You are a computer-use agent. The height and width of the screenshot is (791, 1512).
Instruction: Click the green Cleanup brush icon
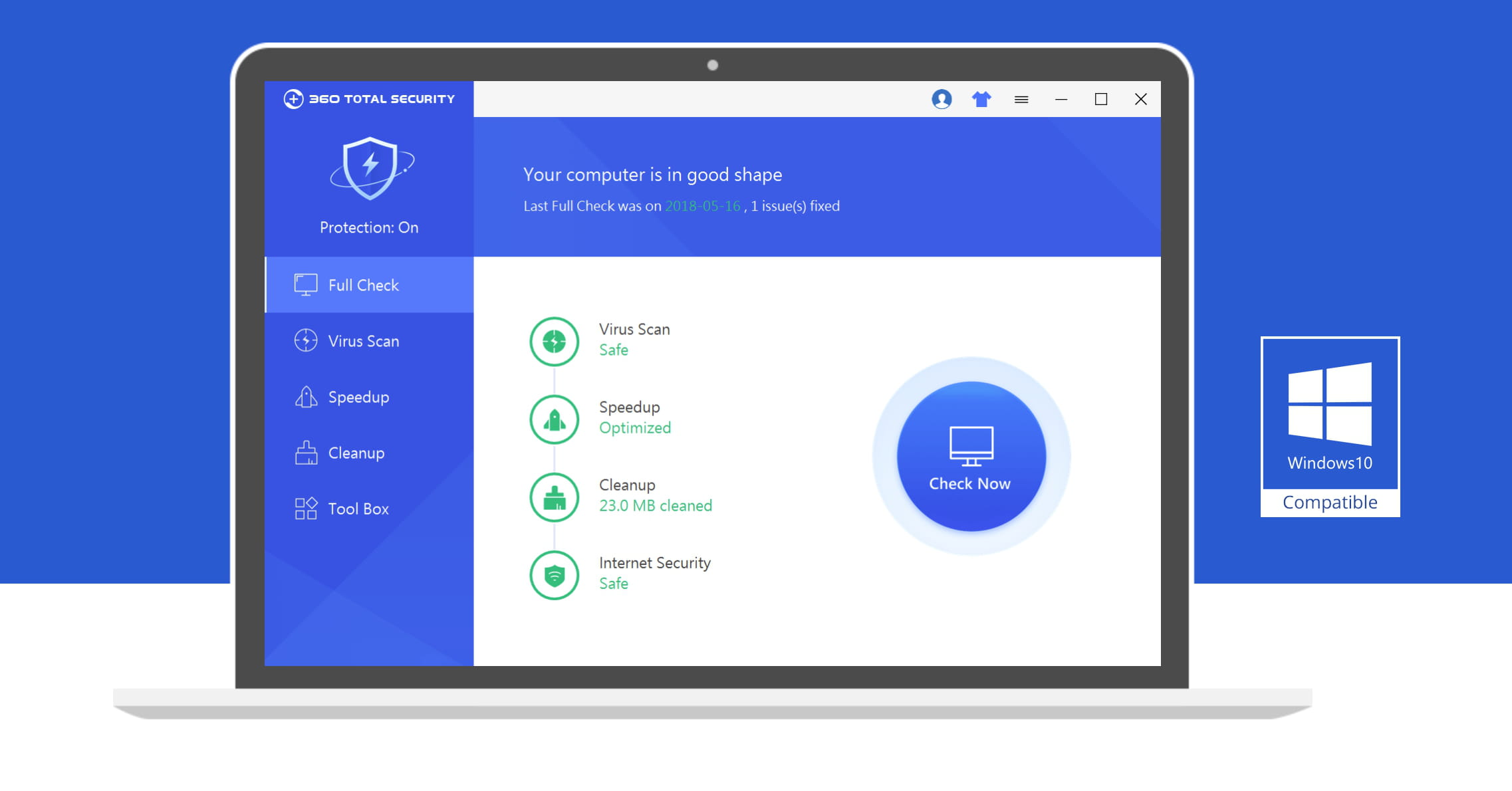pos(554,497)
